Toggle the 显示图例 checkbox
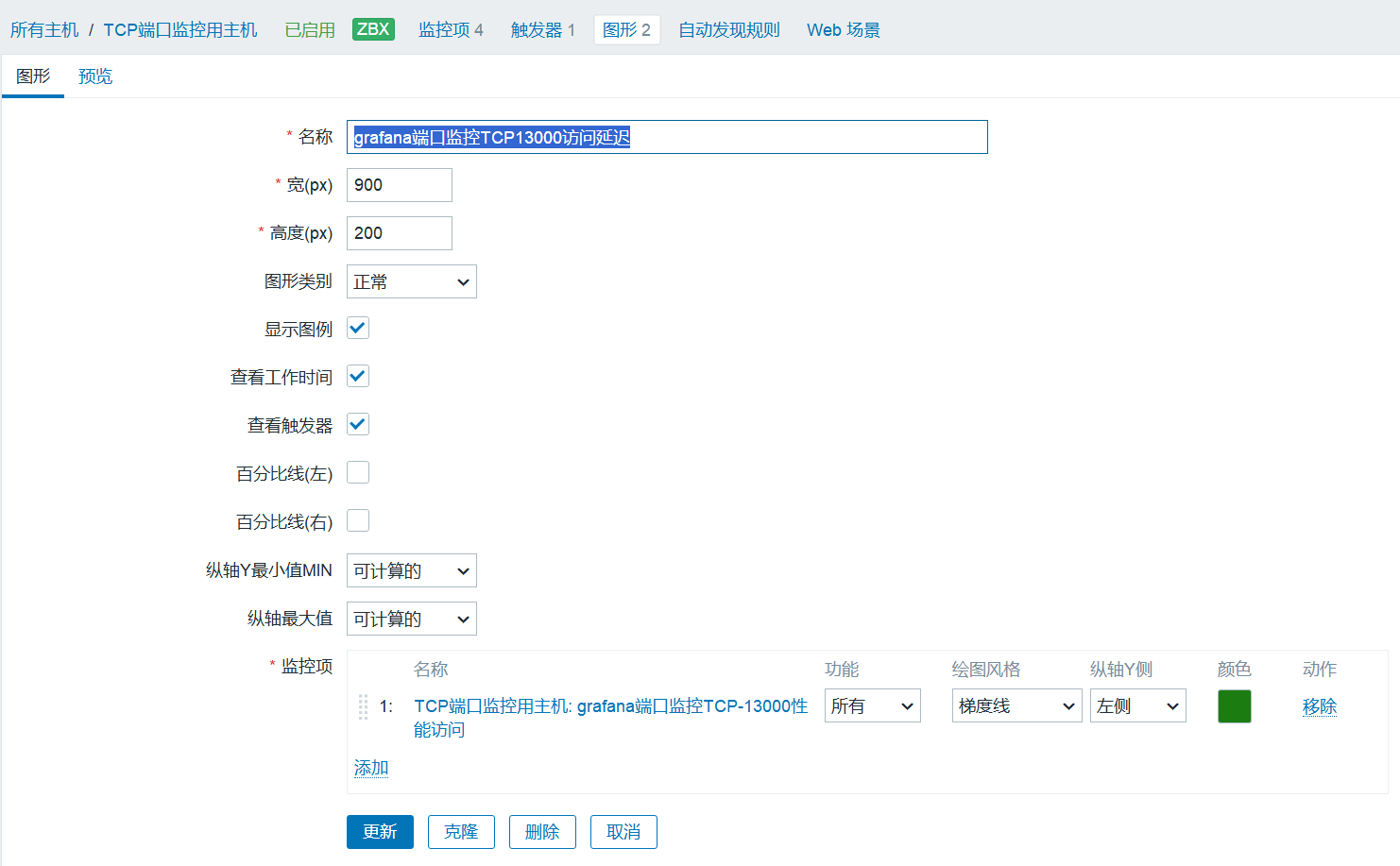Screen dimensions: 1400x866 358,329
